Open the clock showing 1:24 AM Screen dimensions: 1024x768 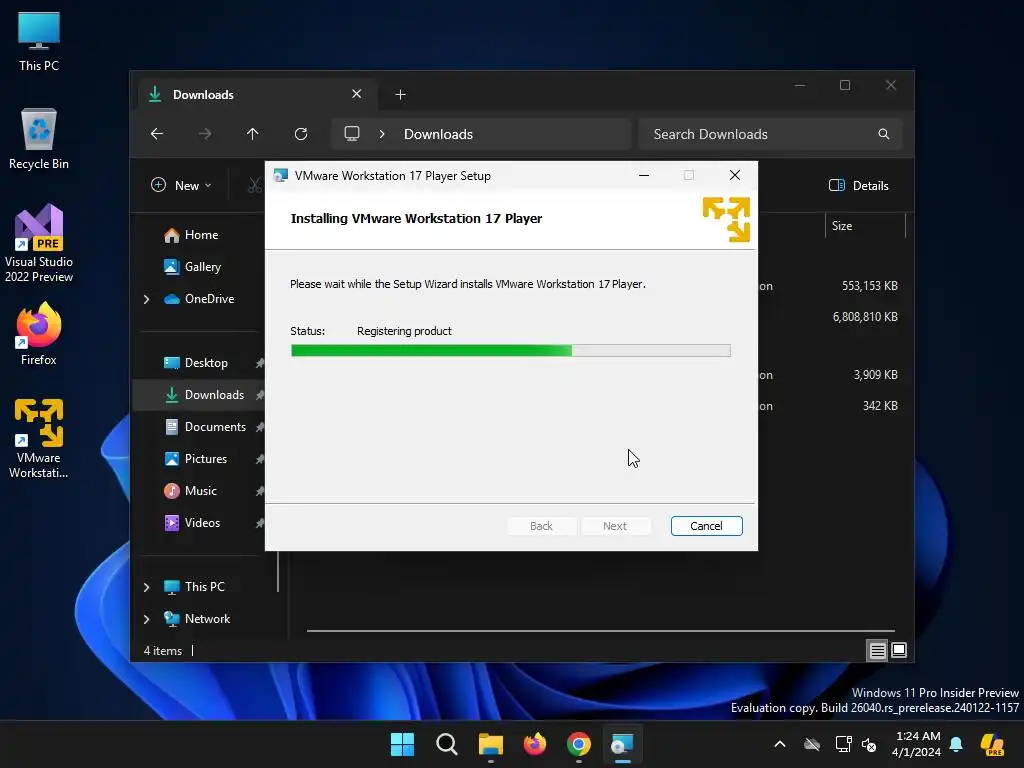click(917, 744)
